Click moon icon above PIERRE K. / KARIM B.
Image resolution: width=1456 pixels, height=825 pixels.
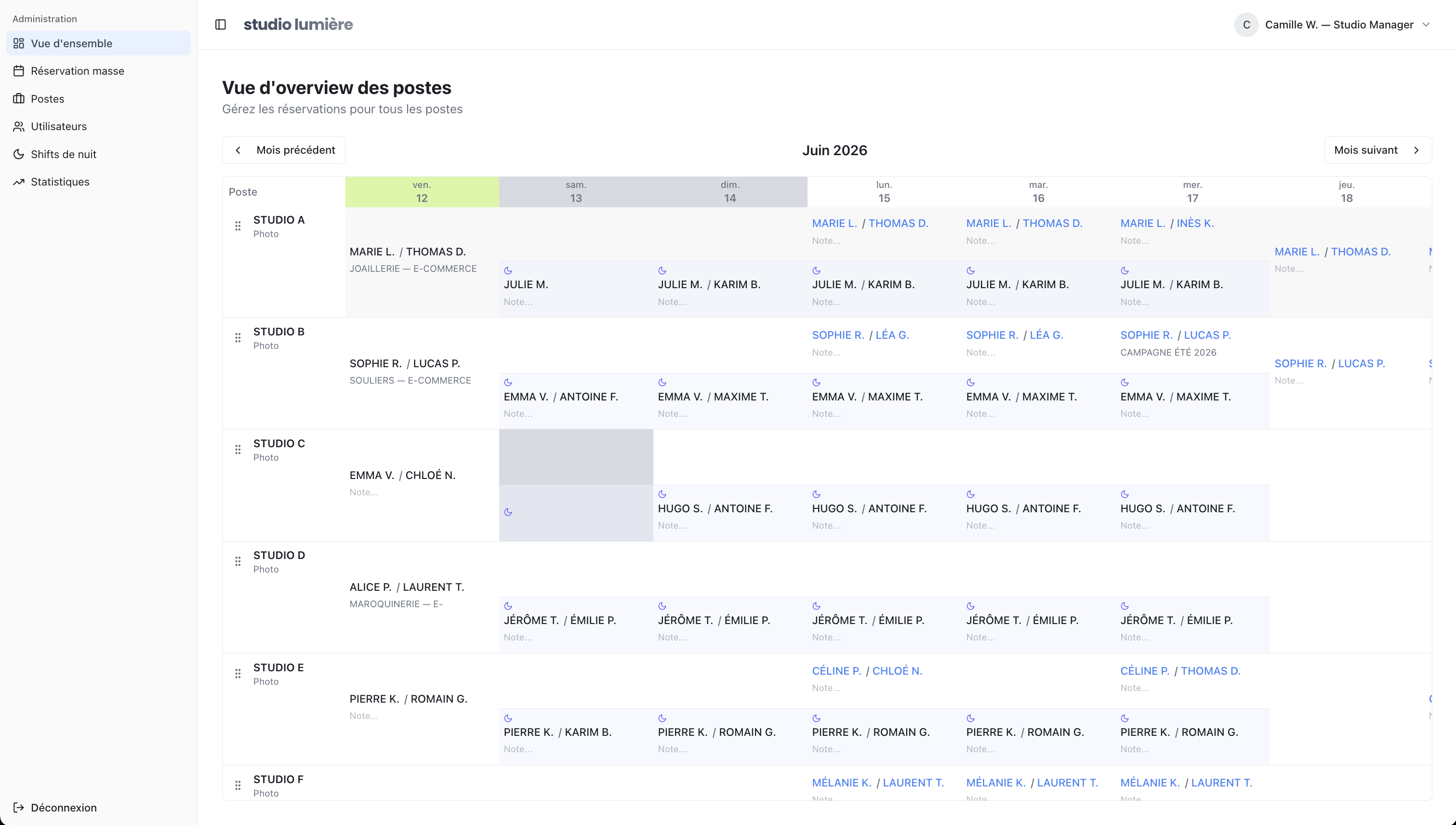[x=508, y=719]
